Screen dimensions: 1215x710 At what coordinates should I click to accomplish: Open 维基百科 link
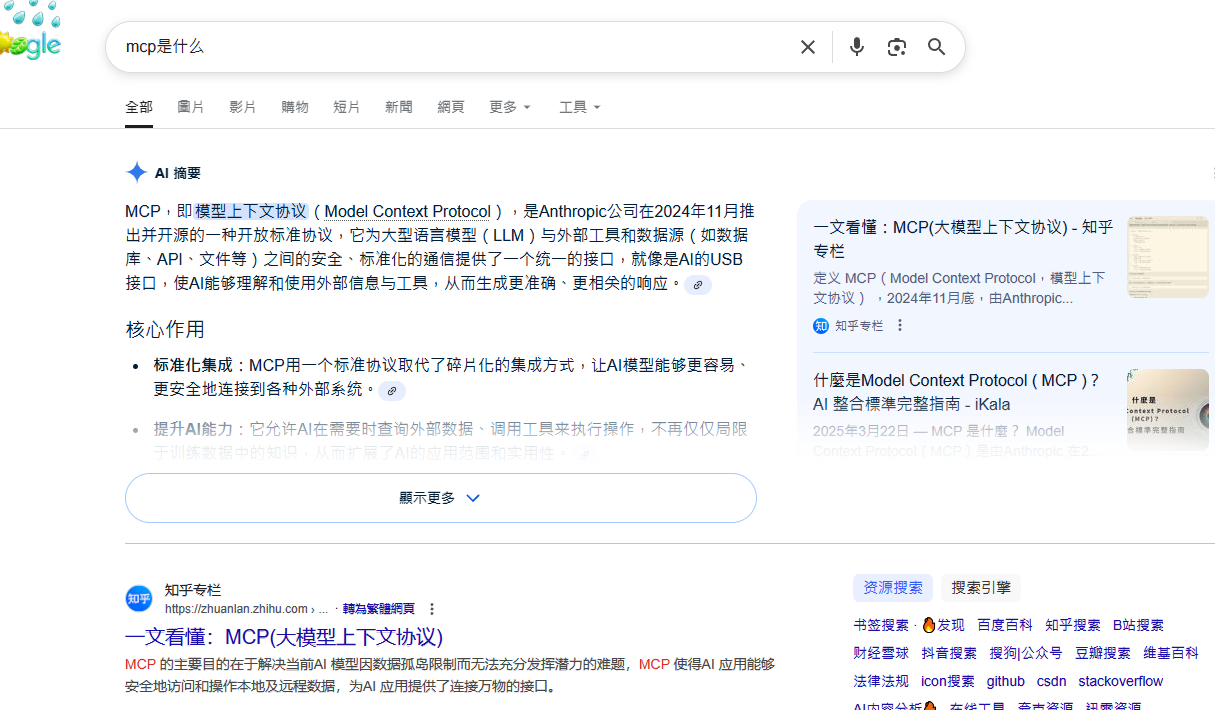(x=1171, y=653)
